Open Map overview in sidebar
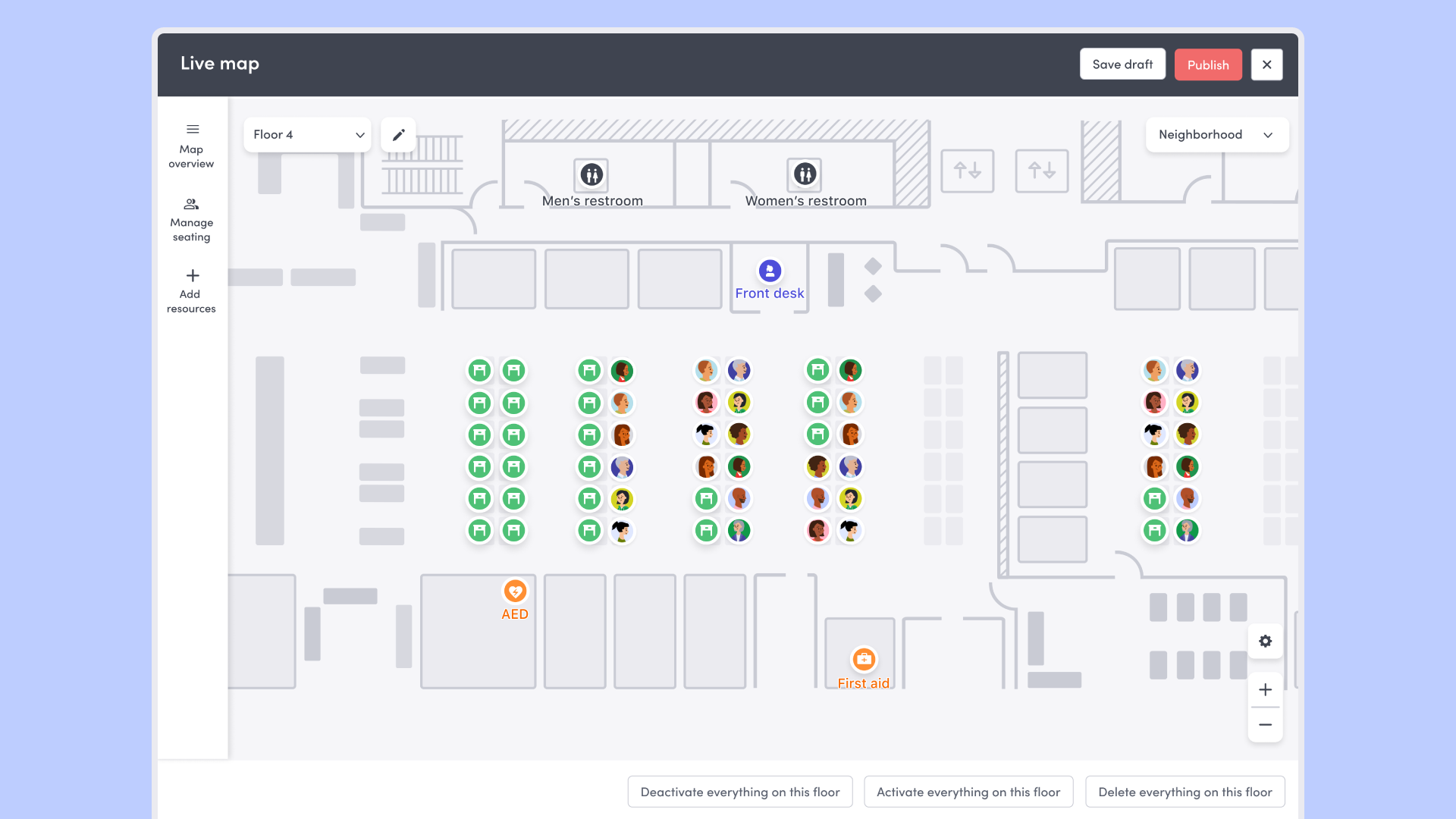Screen dimensions: 1456x819 191,146
